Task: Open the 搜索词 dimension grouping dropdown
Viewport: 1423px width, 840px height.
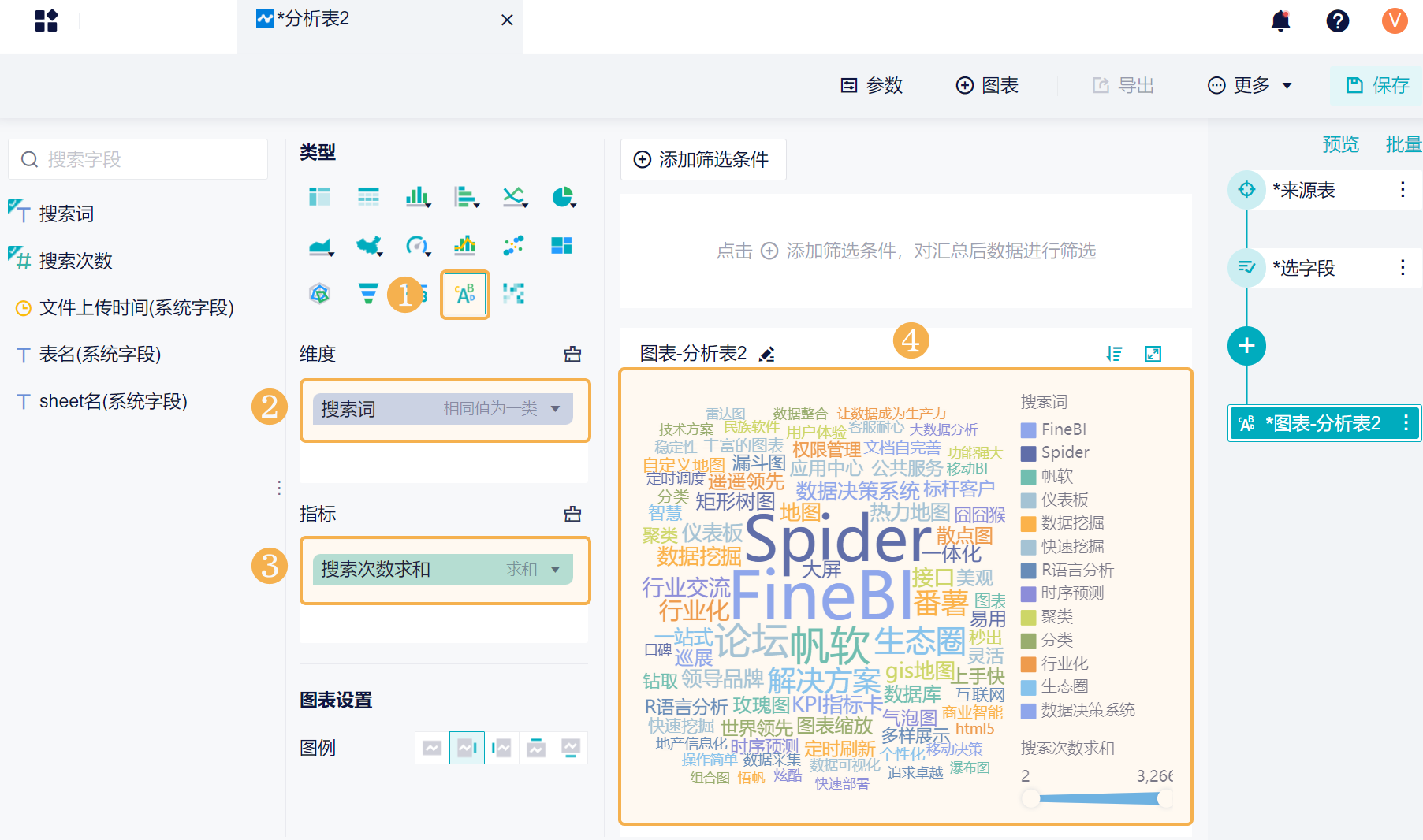Action: pyautogui.click(x=555, y=409)
